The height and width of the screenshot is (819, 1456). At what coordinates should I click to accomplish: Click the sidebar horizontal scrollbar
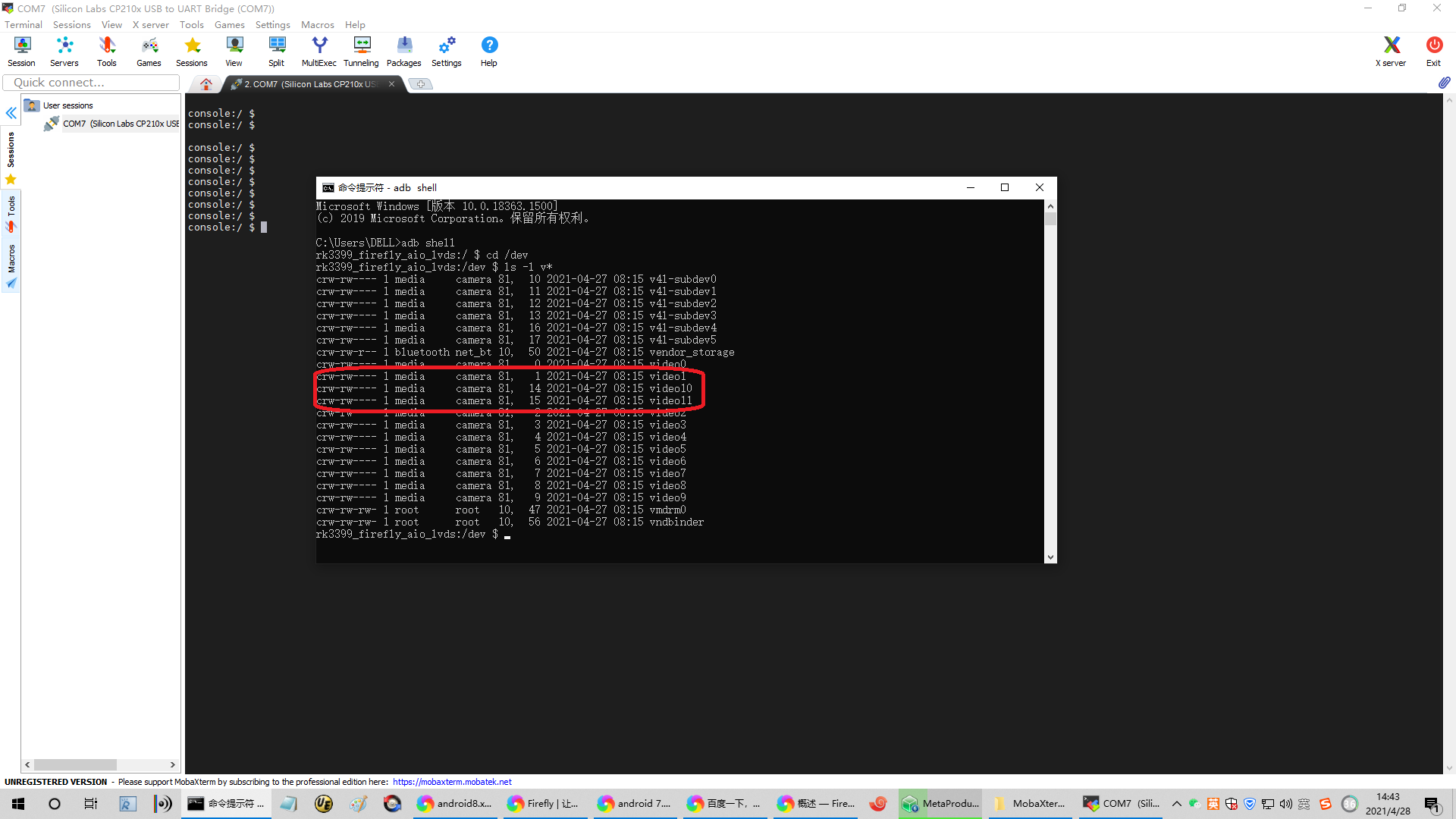point(76,764)
